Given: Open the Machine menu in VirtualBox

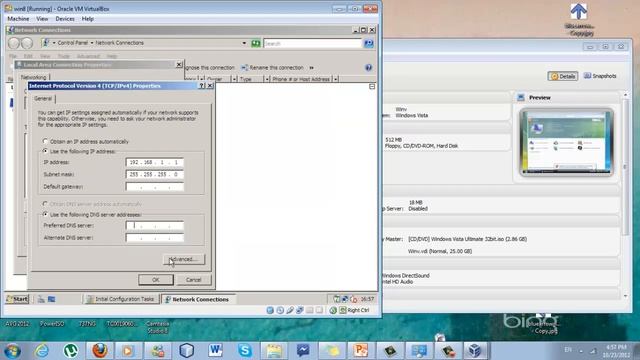Looking at the screenshot, I should [x=18, y=19].
